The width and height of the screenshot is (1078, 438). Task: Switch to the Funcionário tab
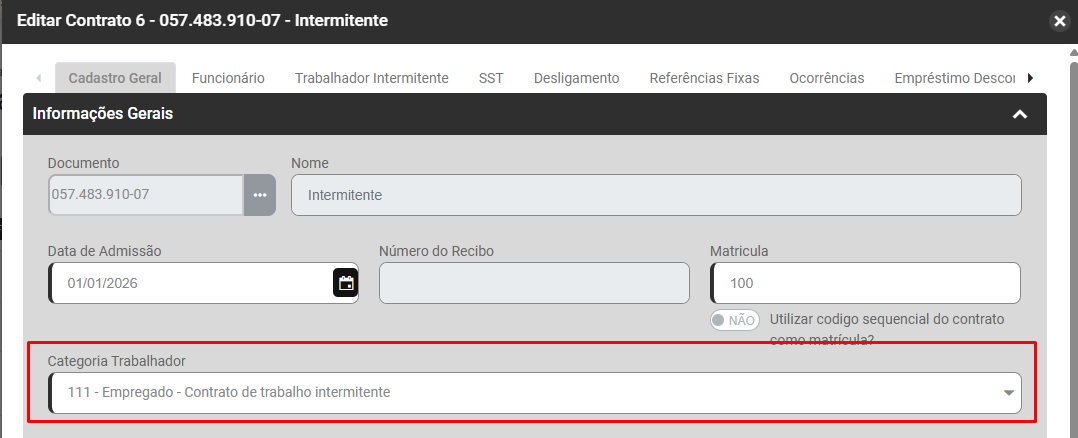click(x=228, y=78)
